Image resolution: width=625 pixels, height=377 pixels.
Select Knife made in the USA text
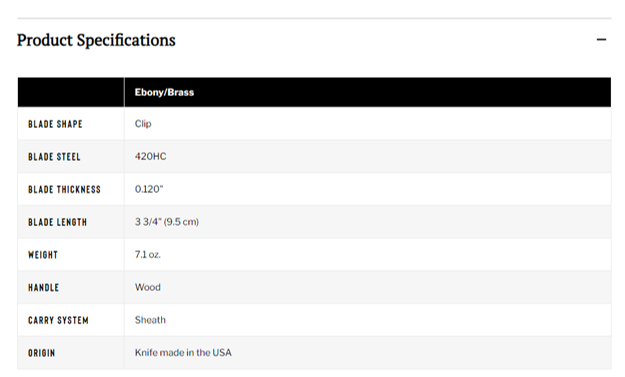(x=183, y=353)
